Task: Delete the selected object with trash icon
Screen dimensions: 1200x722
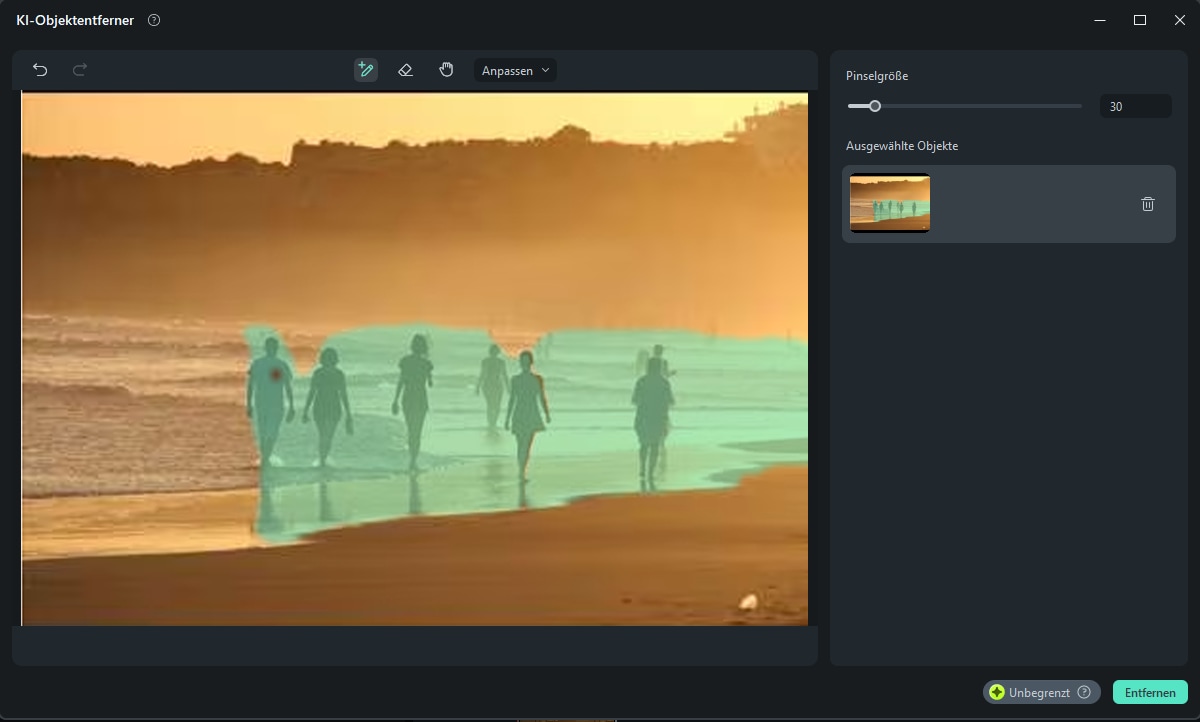Action: [1147, 204]
